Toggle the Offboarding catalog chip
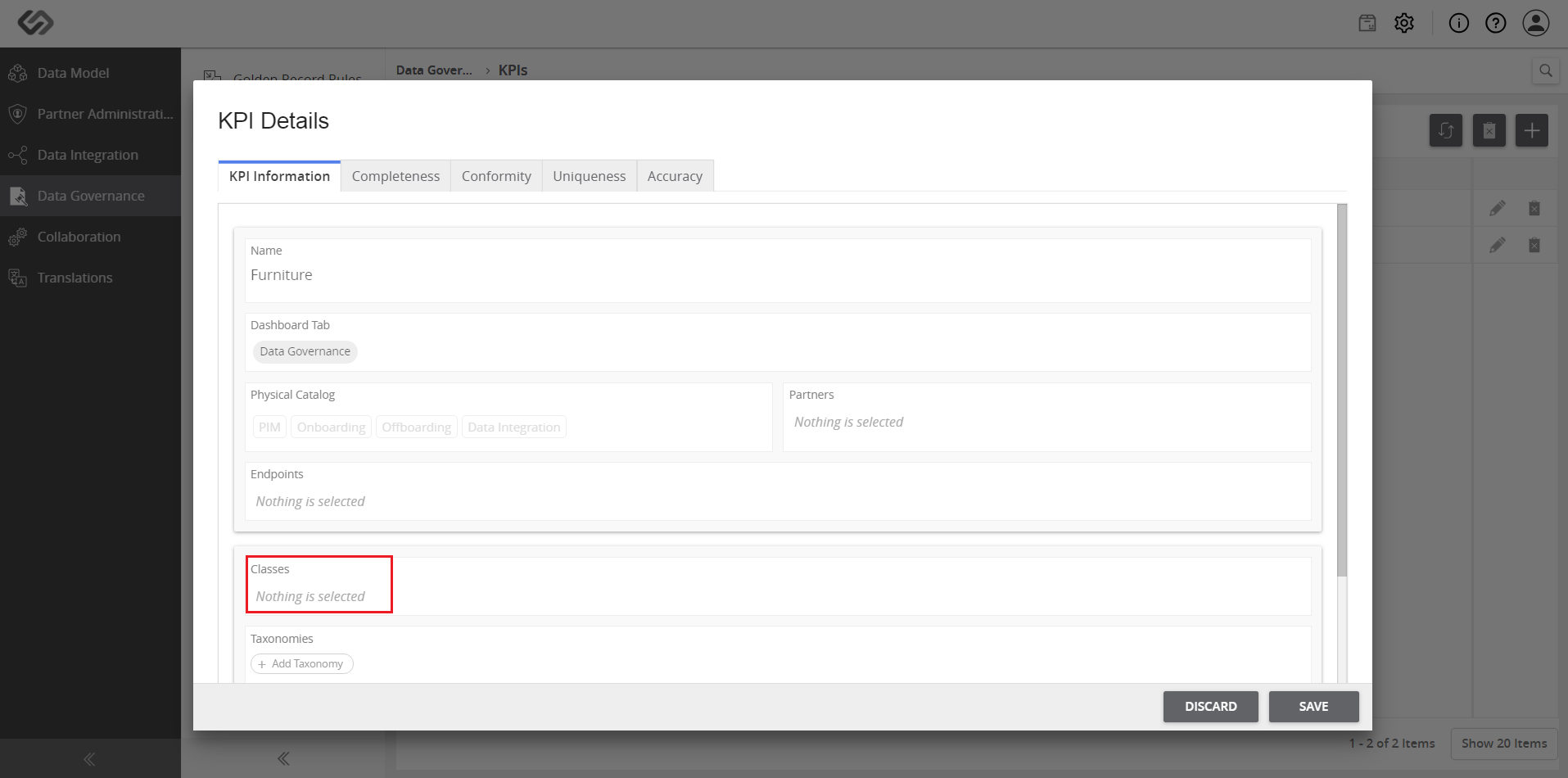The width and height of the screenshot is (1568, 778). 416,427
